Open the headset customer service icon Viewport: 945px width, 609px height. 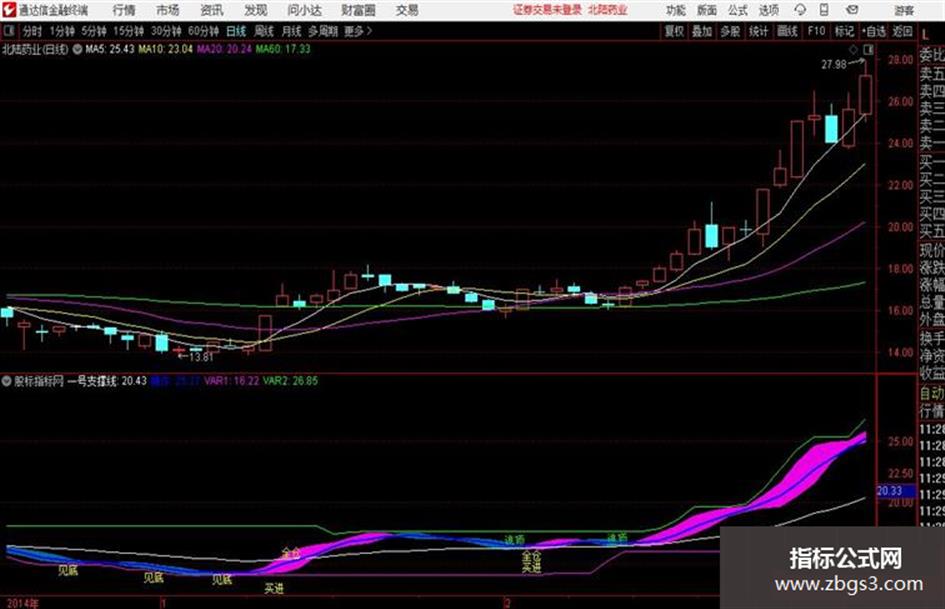coord(800,10)
